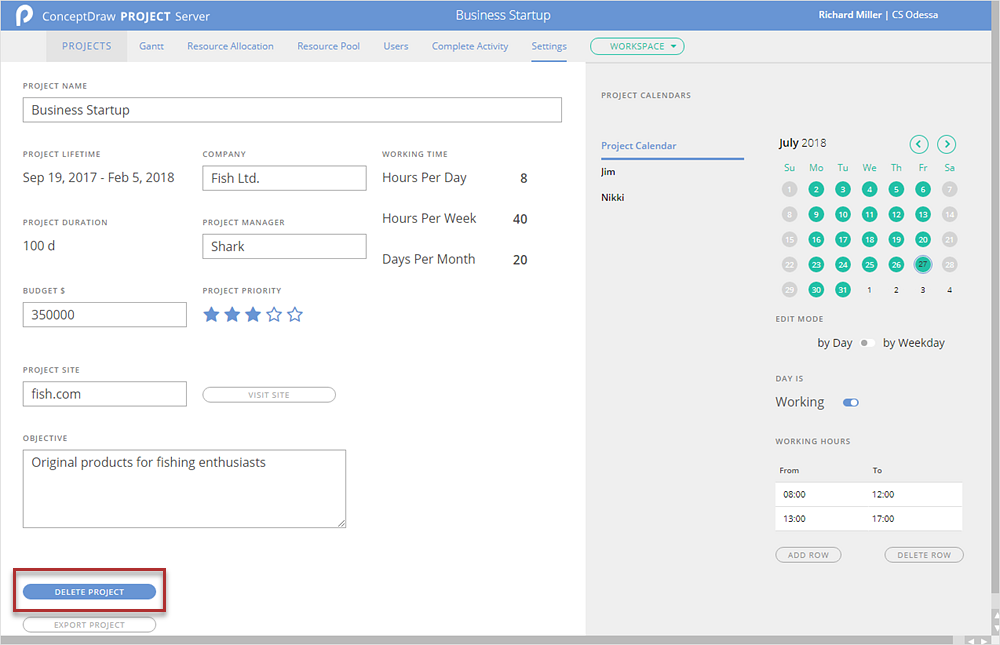Set project priority to three stars
Viewport: 1000px width, 645px height.
[253, 315]
